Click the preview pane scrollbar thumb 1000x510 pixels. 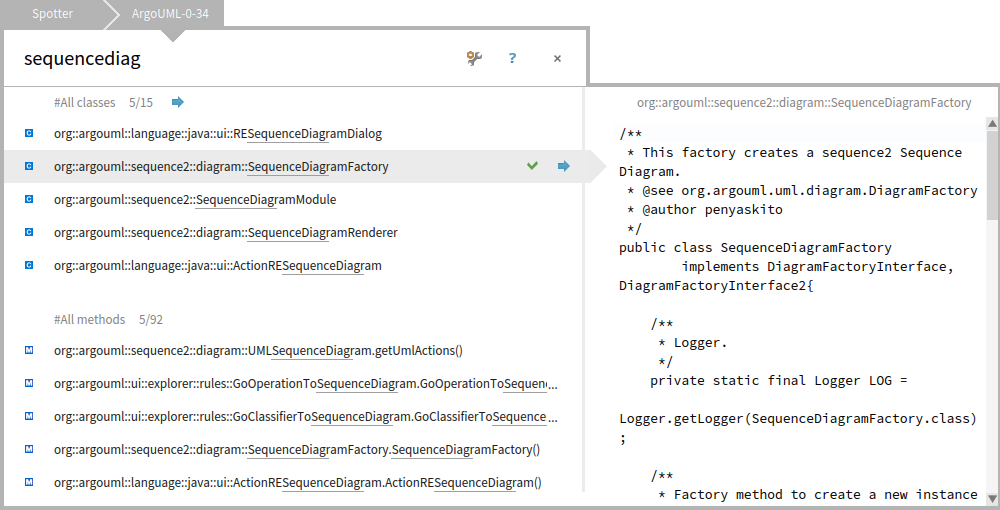(x=992, y=175)
